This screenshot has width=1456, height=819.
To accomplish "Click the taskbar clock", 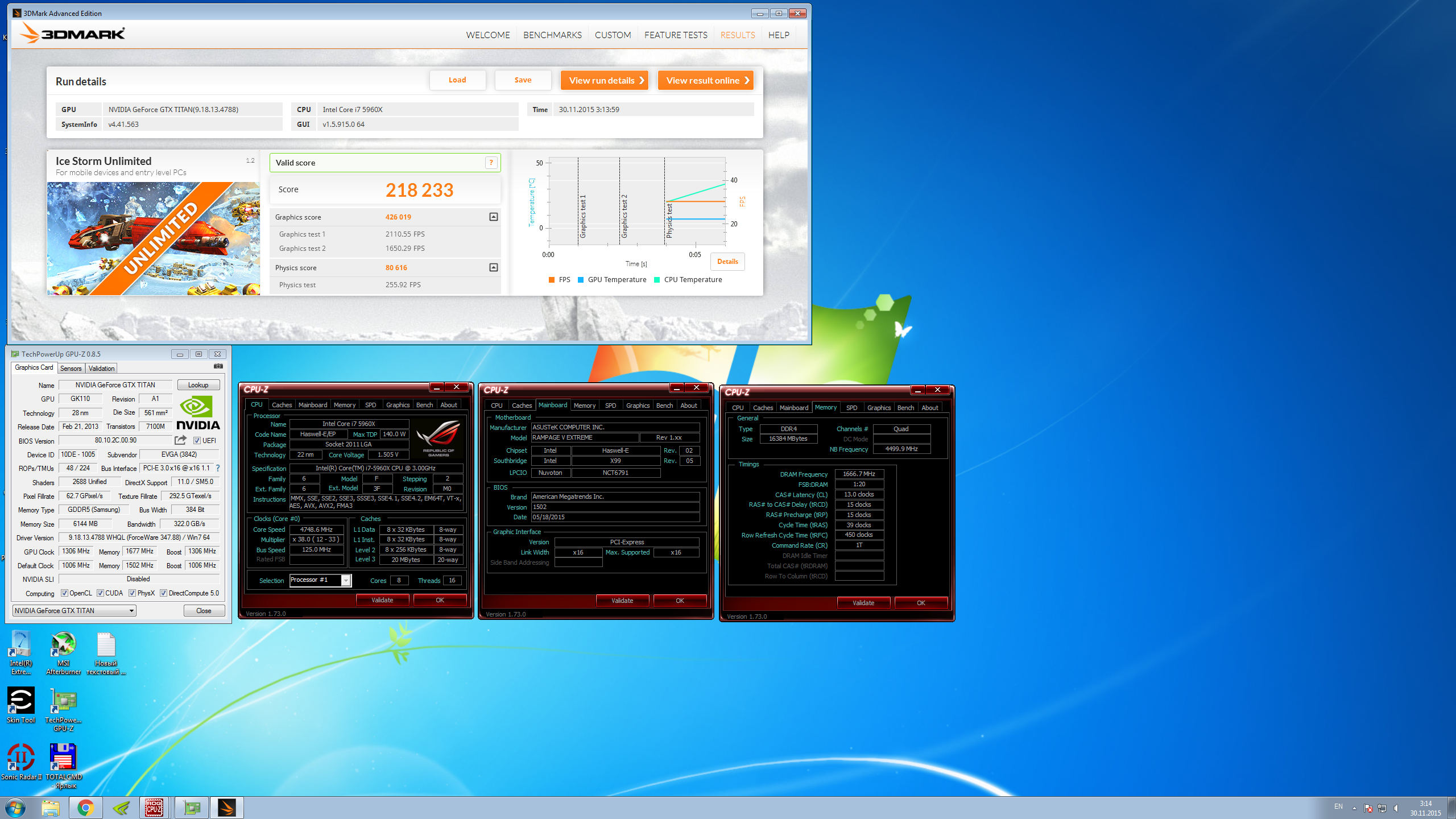I will (1425, 808).
